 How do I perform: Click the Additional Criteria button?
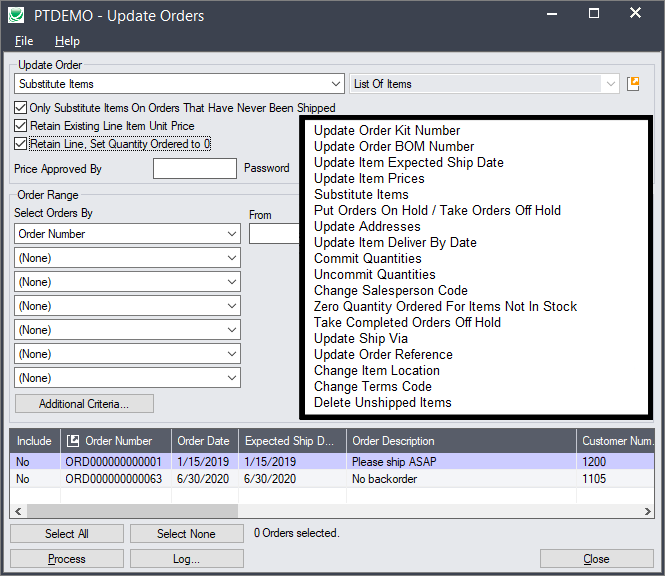click(84, 404)
